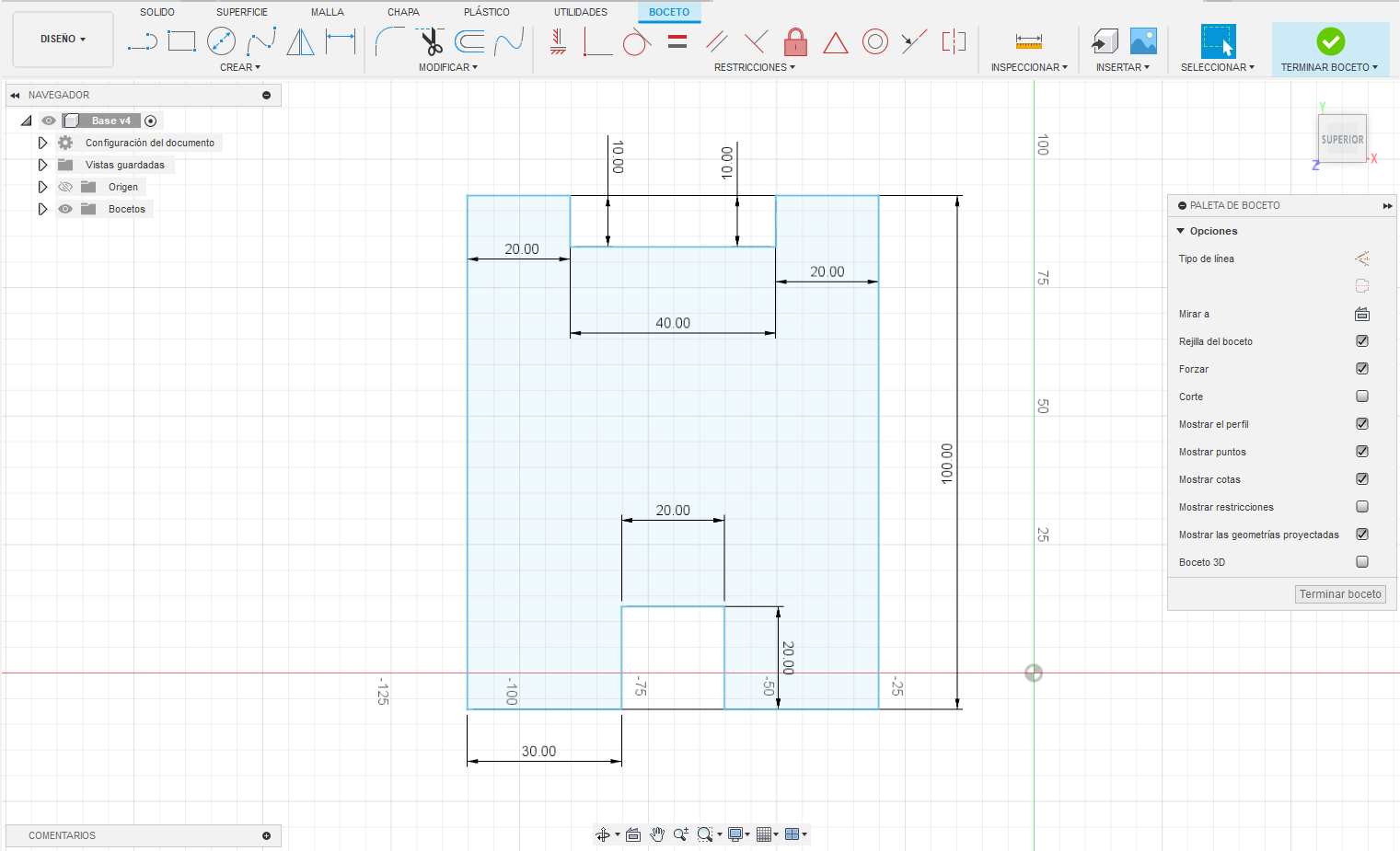Image resolution: width=1400 pixels, height=851 pixels.
Task: Collapse the Opciones section
Action: click(1181, 231)
